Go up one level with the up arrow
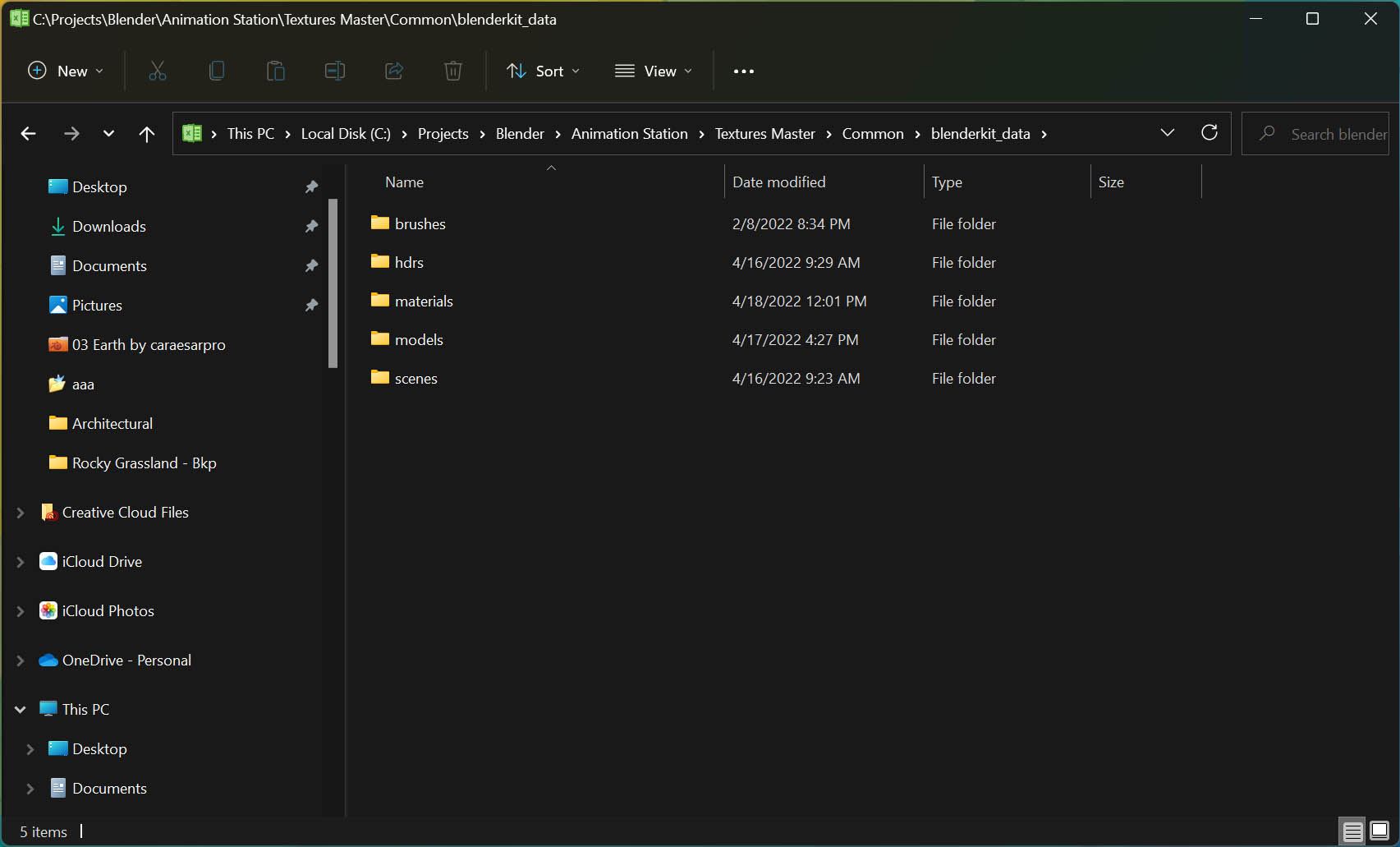This screenshot has width=1400, height=847. (x=146, y=133)
